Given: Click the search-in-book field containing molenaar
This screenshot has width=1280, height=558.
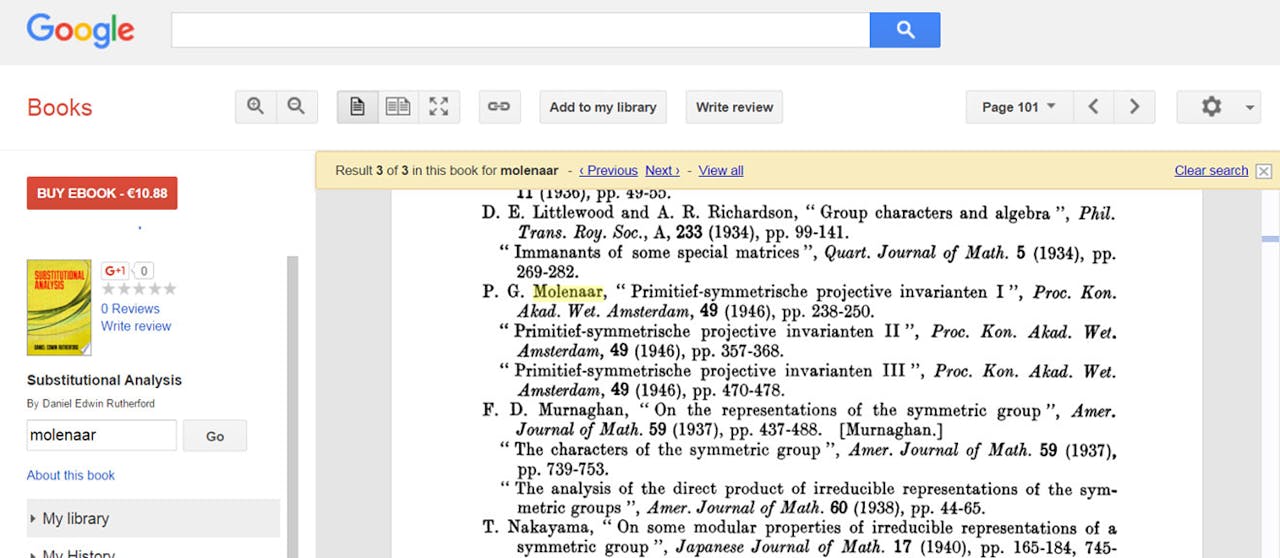Looking at the screenshot, I should pos(101,436).
